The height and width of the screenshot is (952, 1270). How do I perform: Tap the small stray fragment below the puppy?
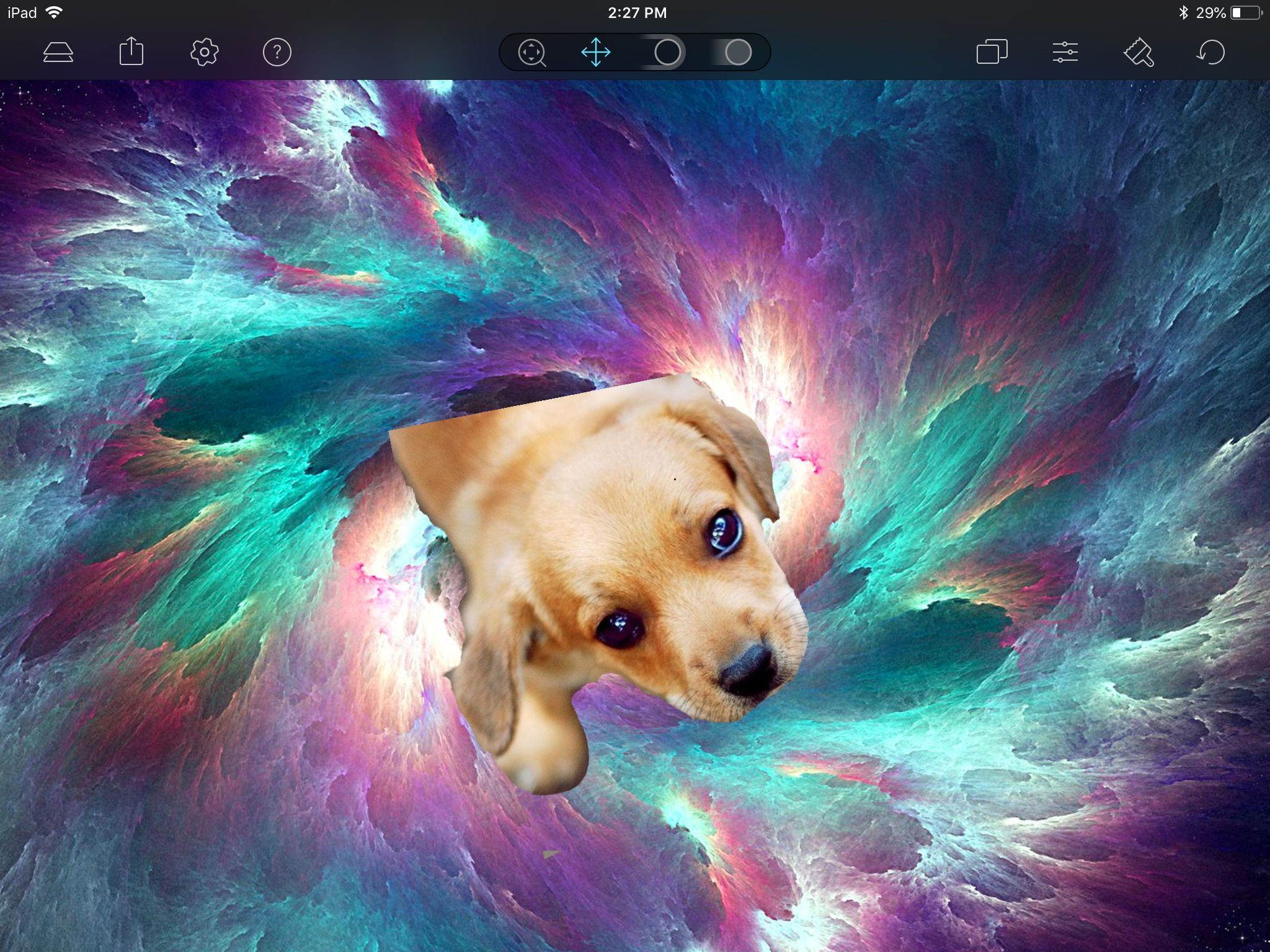(x=550, y=854)
